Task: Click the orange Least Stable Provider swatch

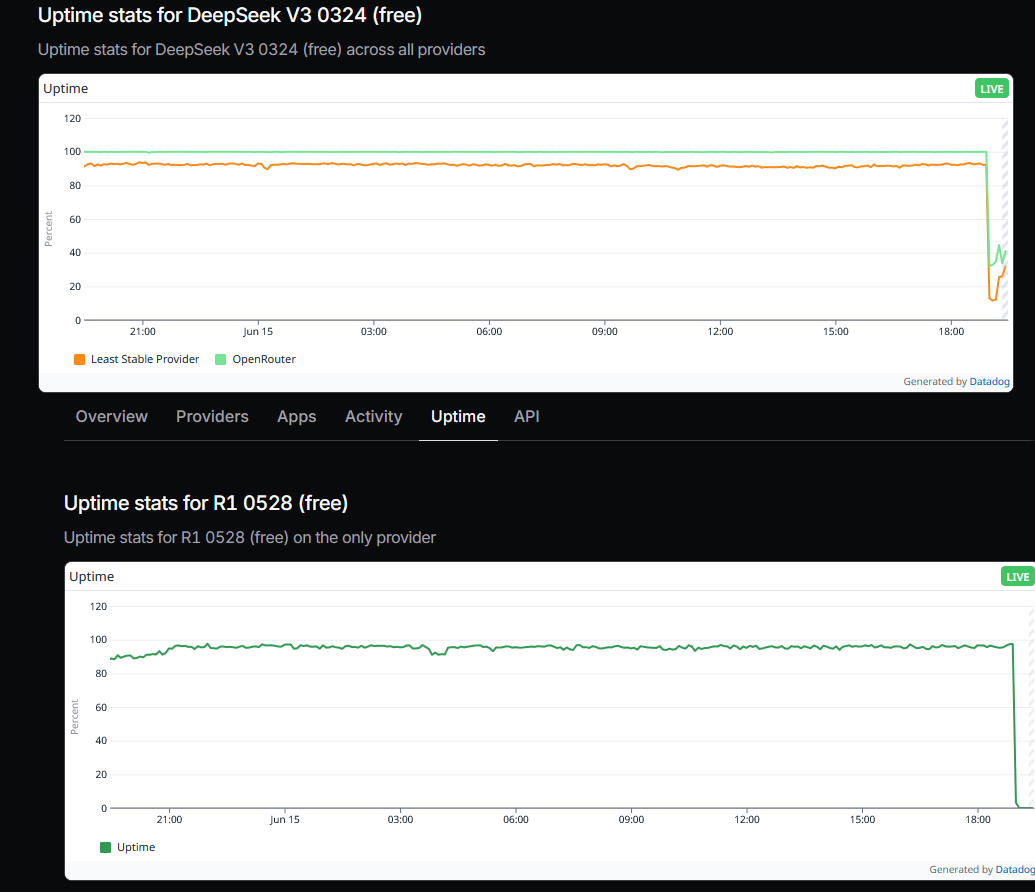Action: (79, 359)
